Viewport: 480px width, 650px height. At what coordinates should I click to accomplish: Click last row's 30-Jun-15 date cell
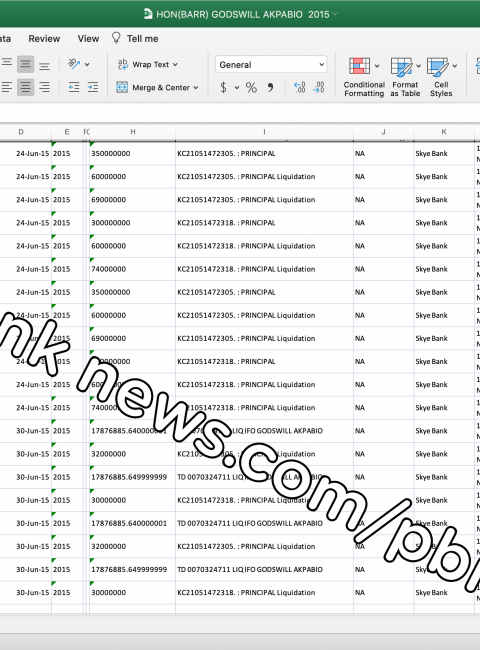click(x=26, y=592)
